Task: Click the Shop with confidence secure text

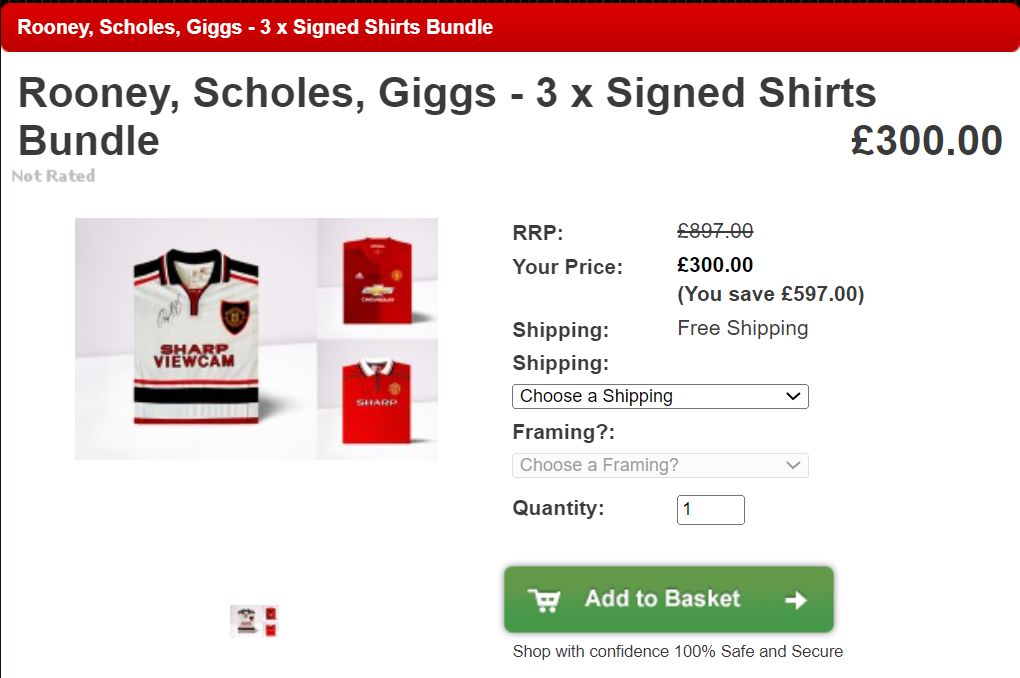Action: [677, 651]
